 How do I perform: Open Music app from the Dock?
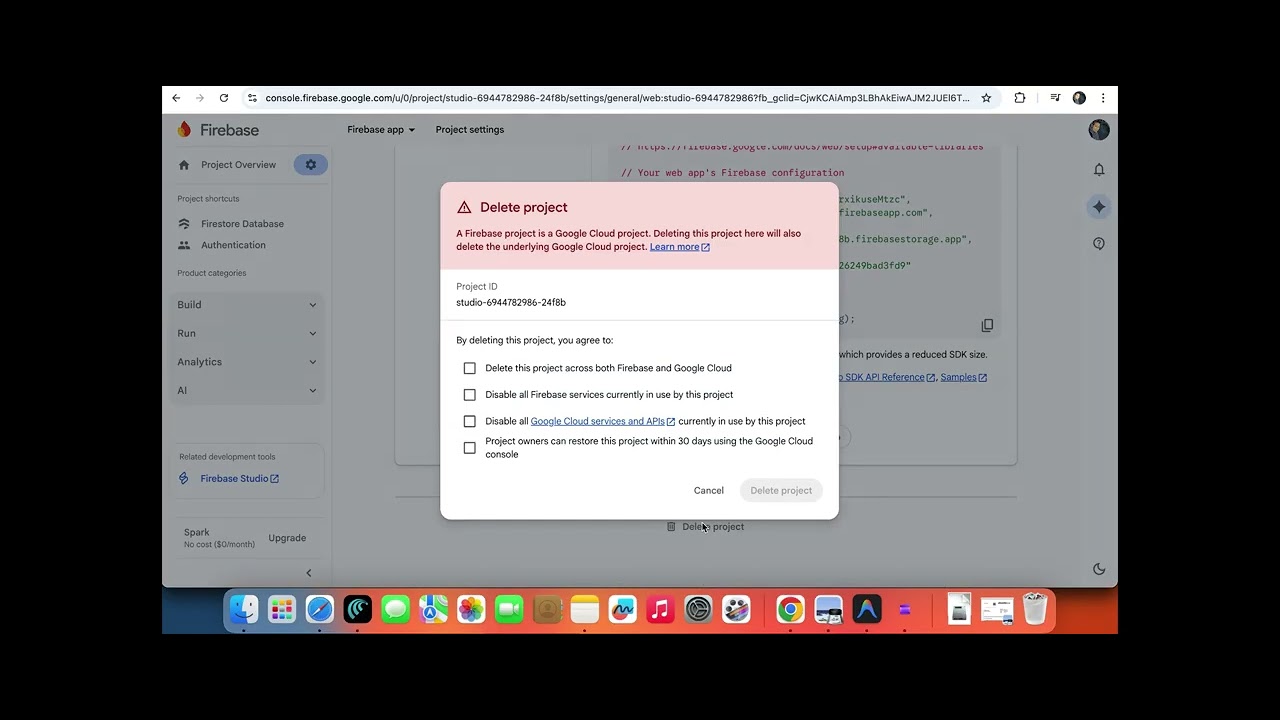660,609
